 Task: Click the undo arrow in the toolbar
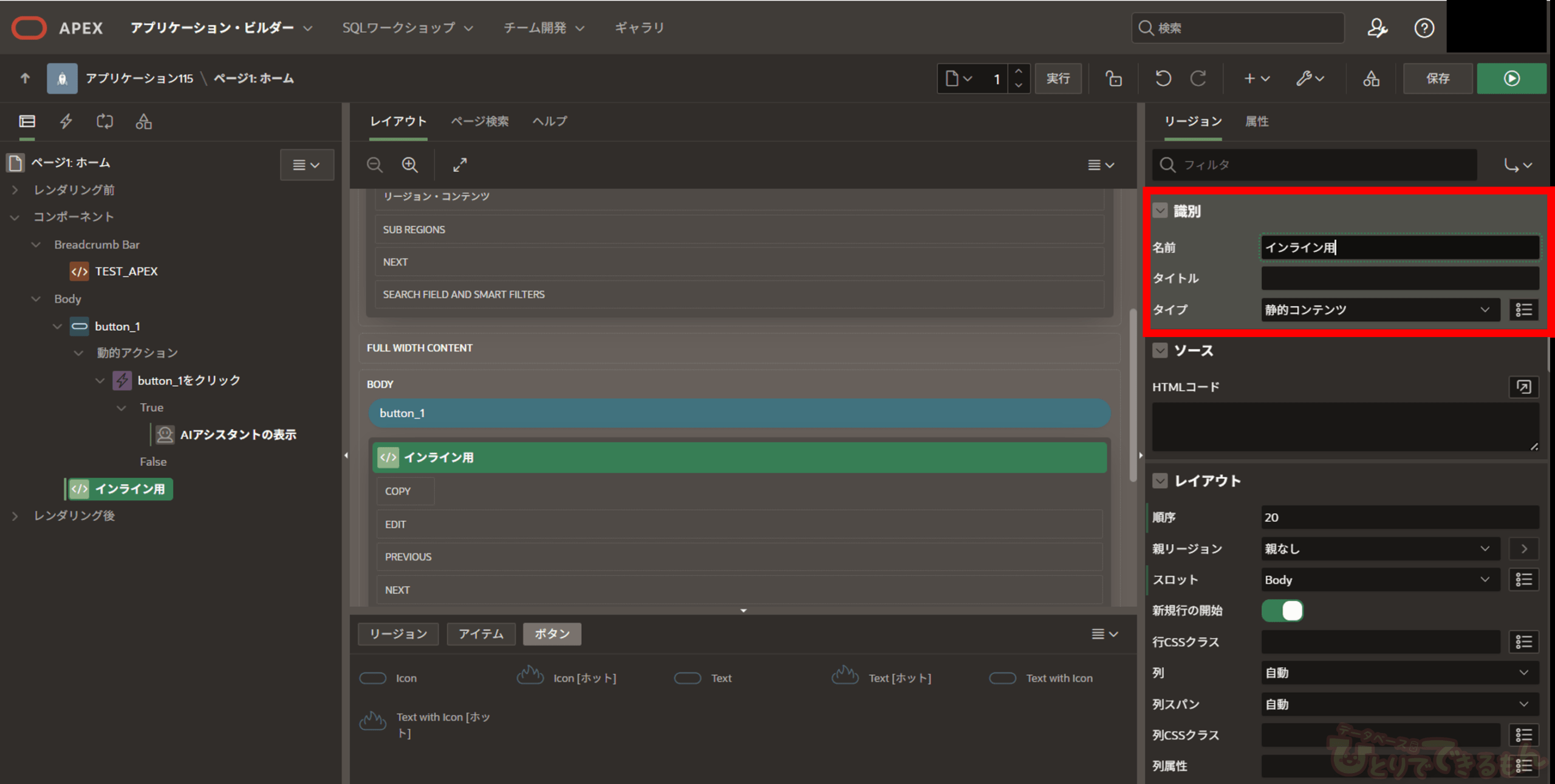pyautogui.click(x=1163, y=78)
